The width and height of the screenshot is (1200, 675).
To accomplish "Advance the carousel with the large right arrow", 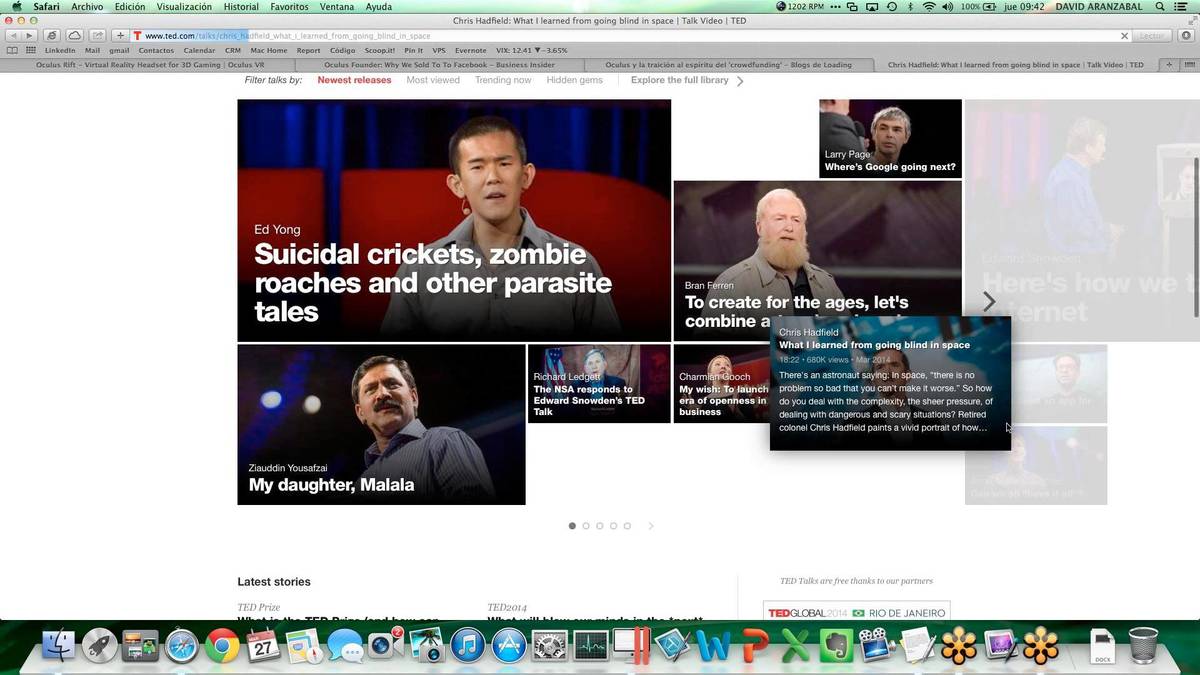I will coord(989,301).
